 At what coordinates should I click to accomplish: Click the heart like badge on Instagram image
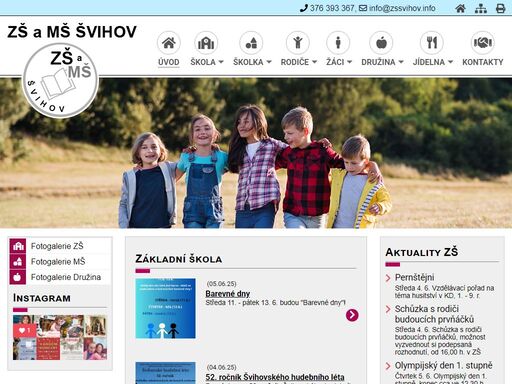pos(25,330)
